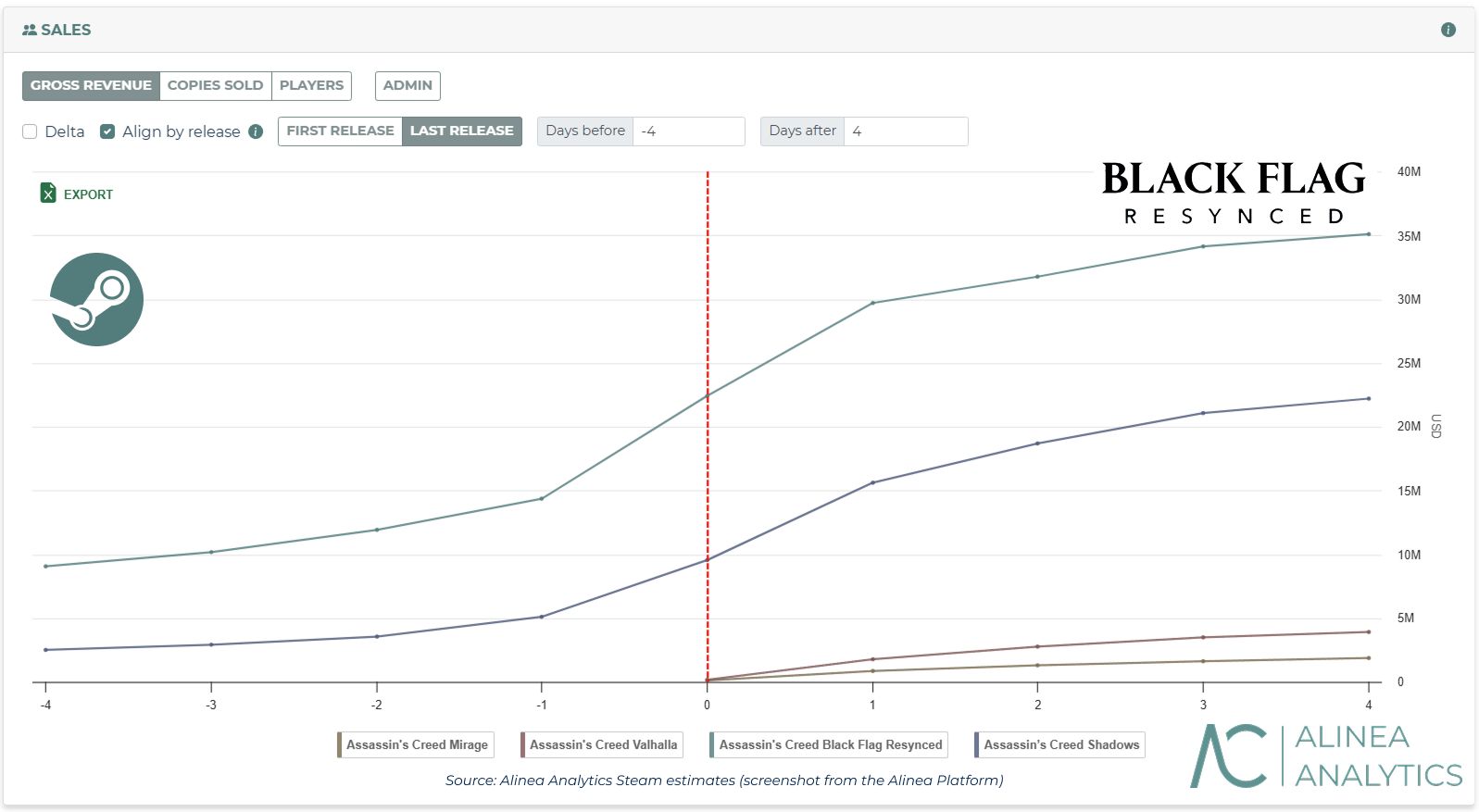Click the Sales panel info icon
The image size is (1479, 812).
[x=1448, y=30]
